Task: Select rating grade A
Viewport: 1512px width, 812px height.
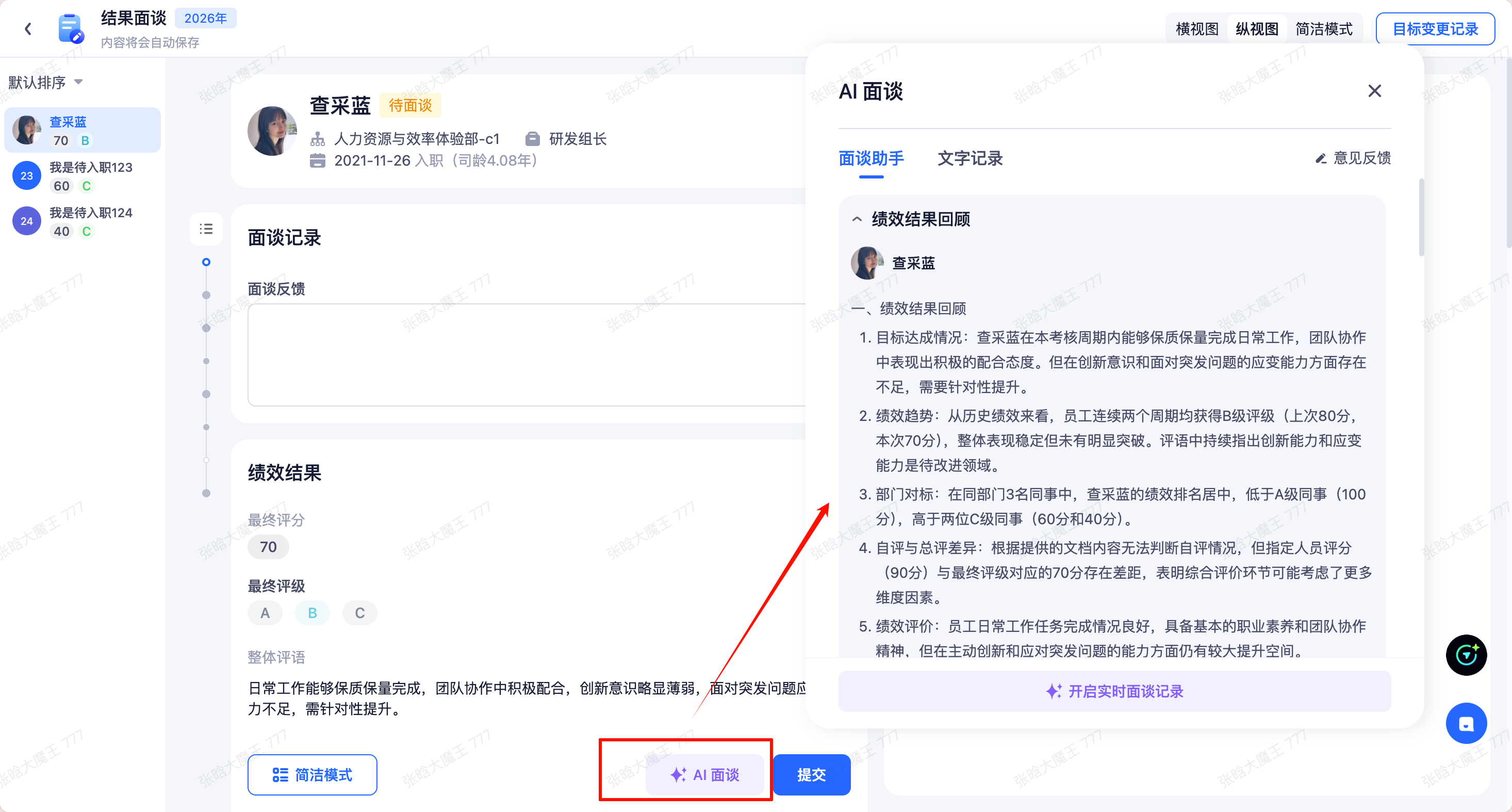Action: pyautogui.click(x=265, y=613)
